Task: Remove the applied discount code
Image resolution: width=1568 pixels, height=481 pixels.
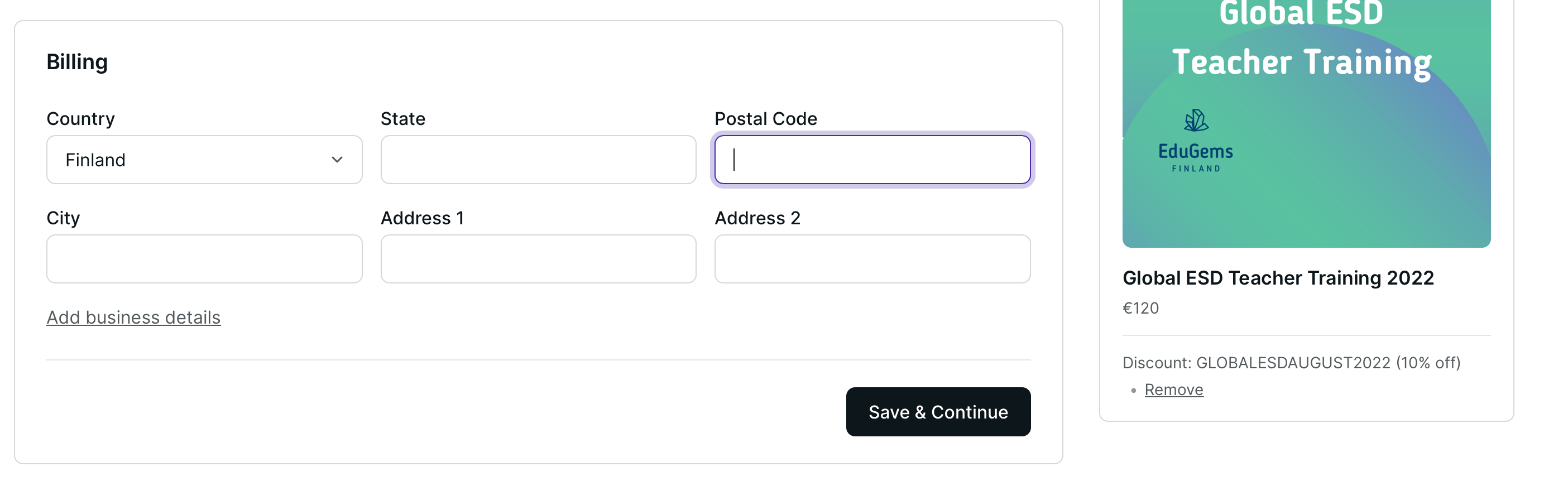Action: click(x=1173, y=389)
